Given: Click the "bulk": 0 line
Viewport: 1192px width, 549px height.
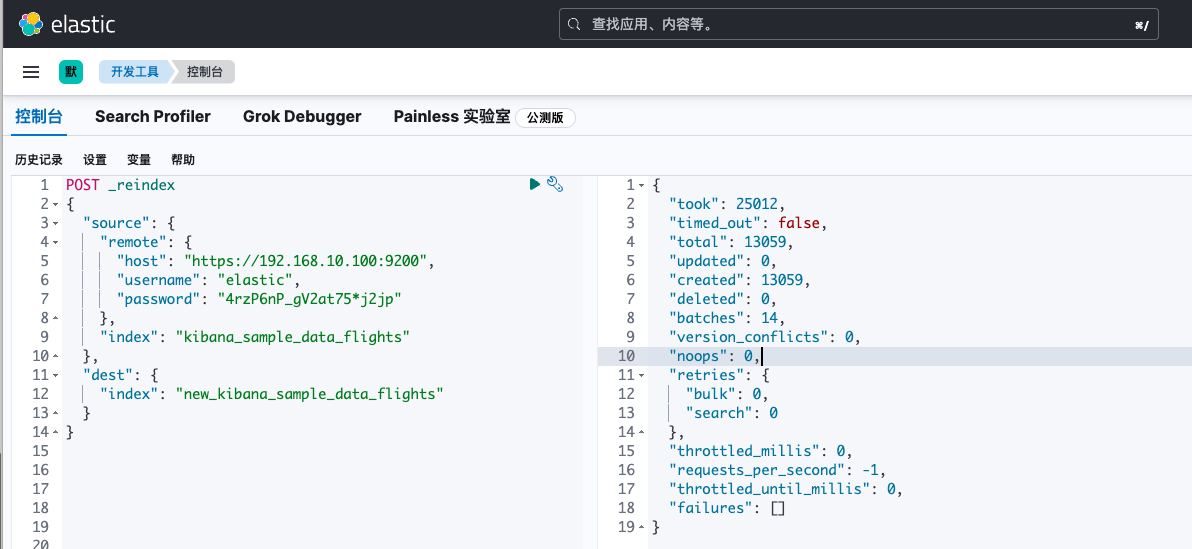Looking at the screenshot, I should pyautogui.click(x=727, y=394).
